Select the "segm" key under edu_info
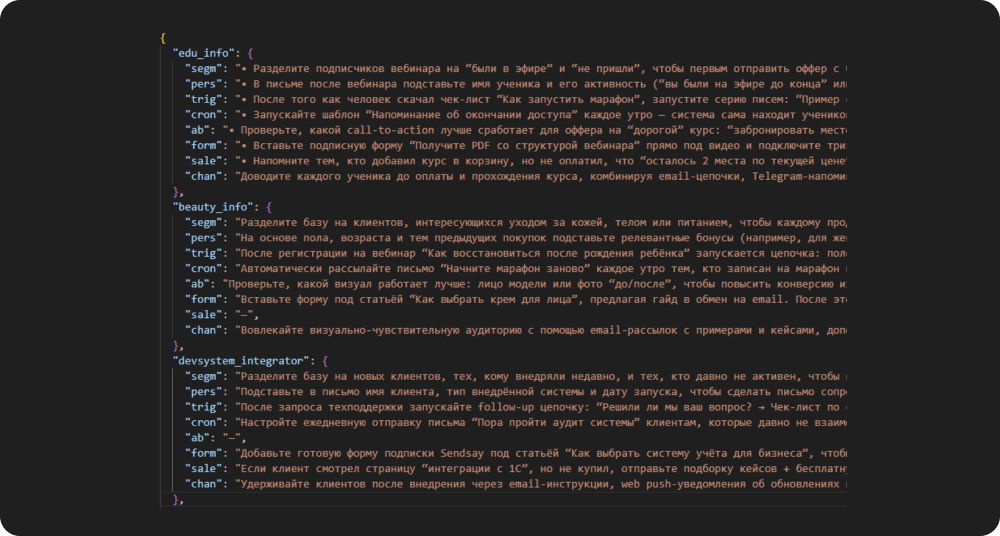 pyautogui.click(x=204, y=68)
